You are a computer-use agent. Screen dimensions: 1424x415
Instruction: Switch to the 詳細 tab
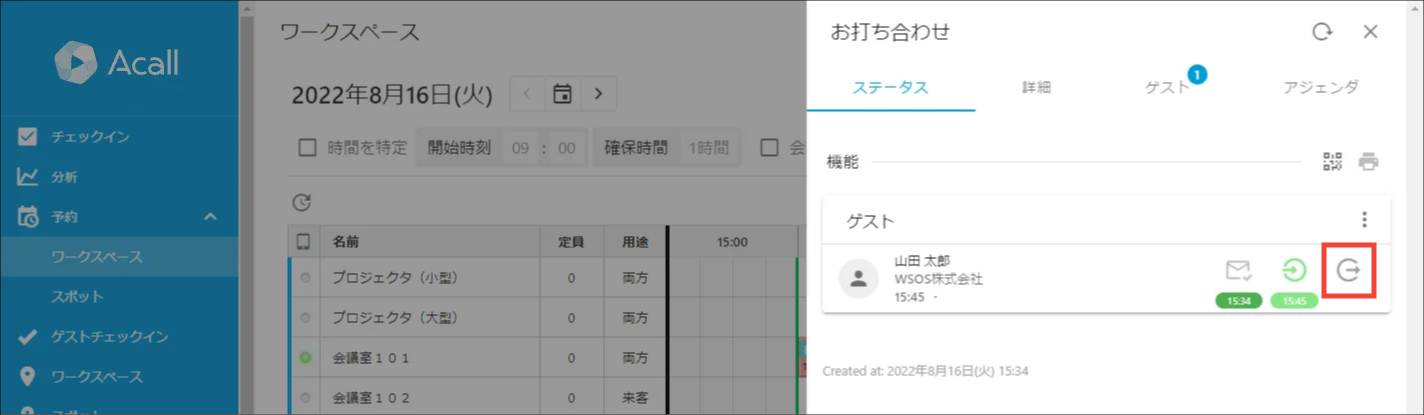pos(1036,87)
